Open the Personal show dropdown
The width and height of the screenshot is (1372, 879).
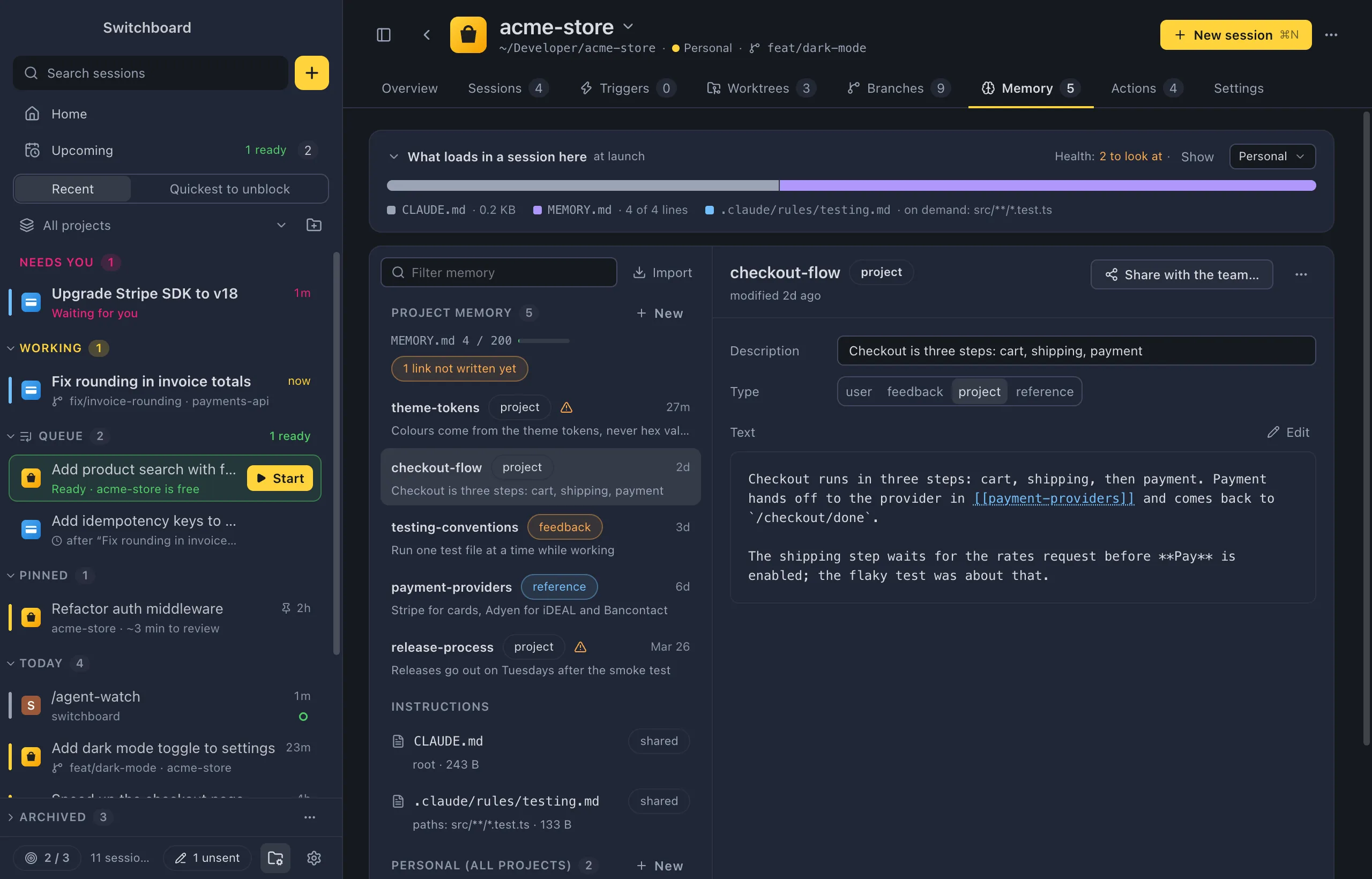tap(1272, 157)
